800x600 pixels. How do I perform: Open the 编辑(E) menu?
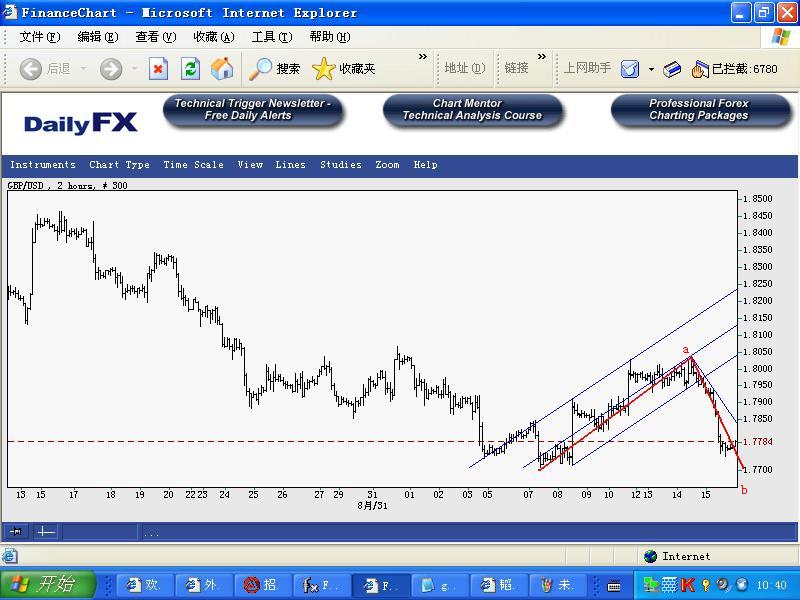click(98, 37)
